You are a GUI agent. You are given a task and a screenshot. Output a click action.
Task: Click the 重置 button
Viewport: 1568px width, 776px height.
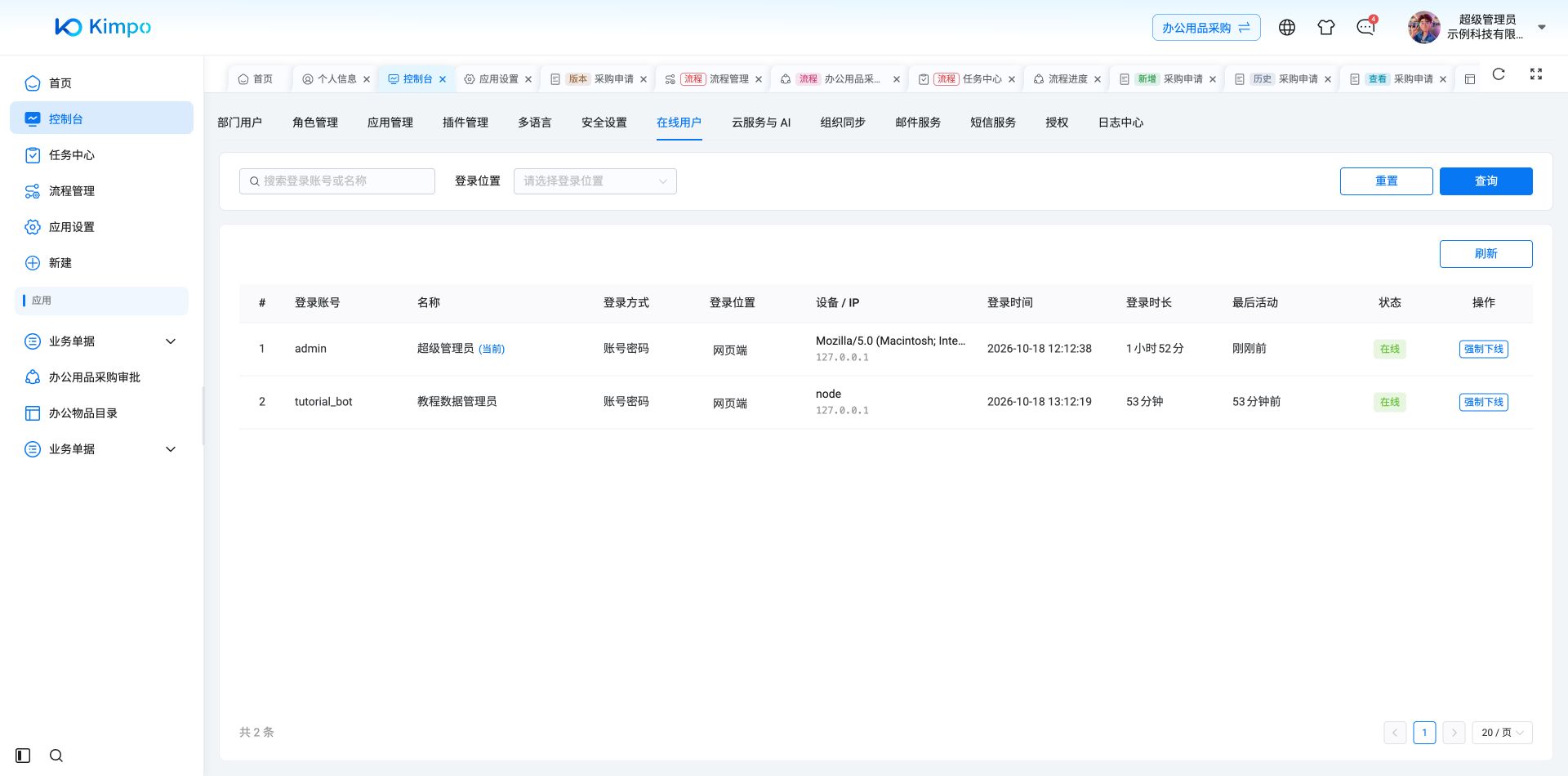coord(1387,181)
